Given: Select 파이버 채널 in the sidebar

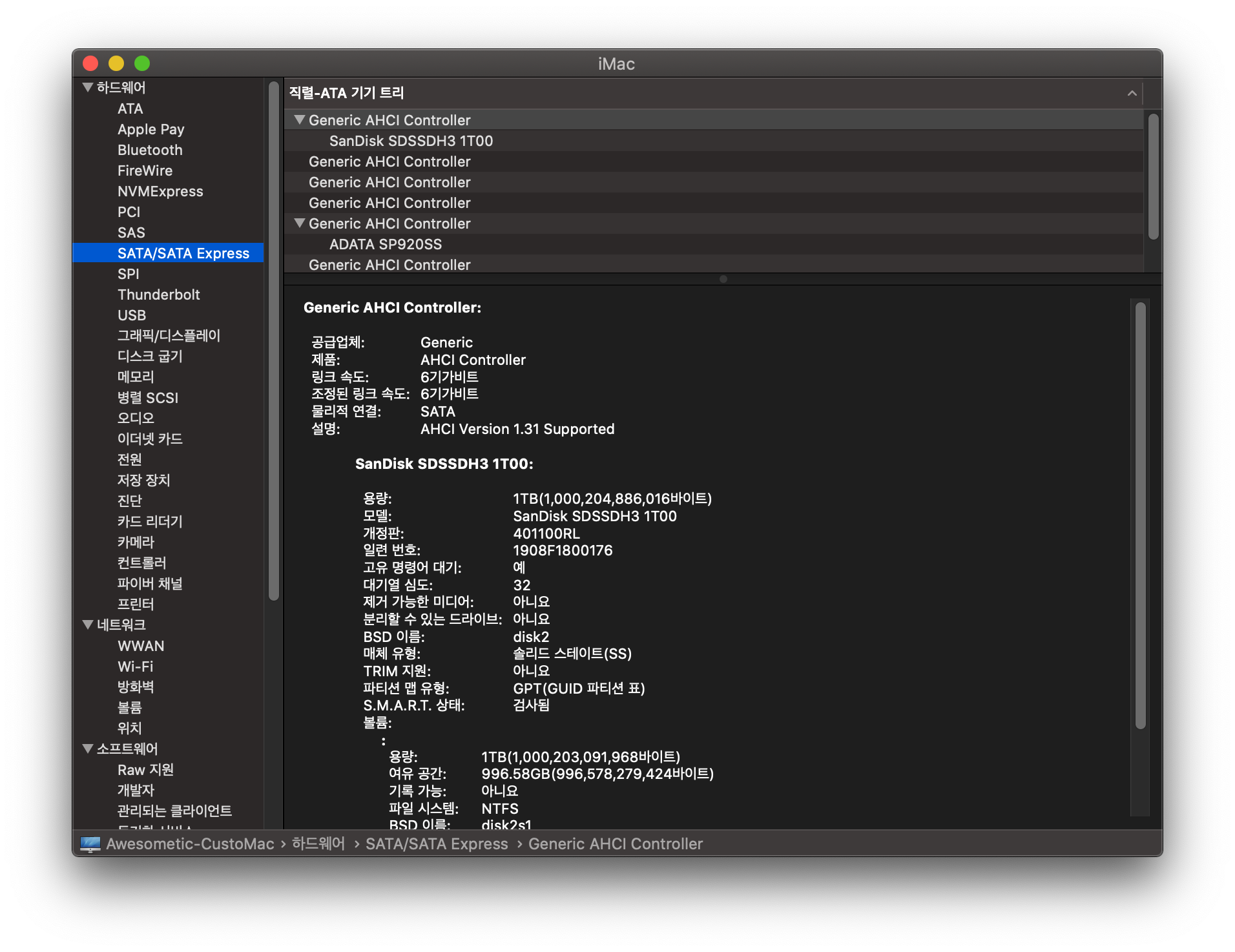Looking at the screenshot, I should tap(150, 583).
